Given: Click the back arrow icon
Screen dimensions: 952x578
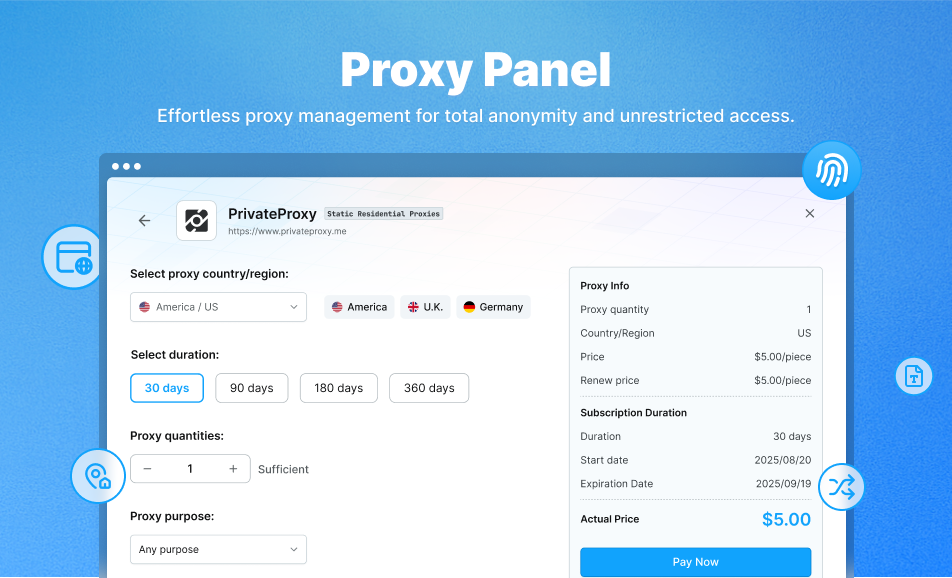Looking at the screenshot, I should tap(144, 221).
